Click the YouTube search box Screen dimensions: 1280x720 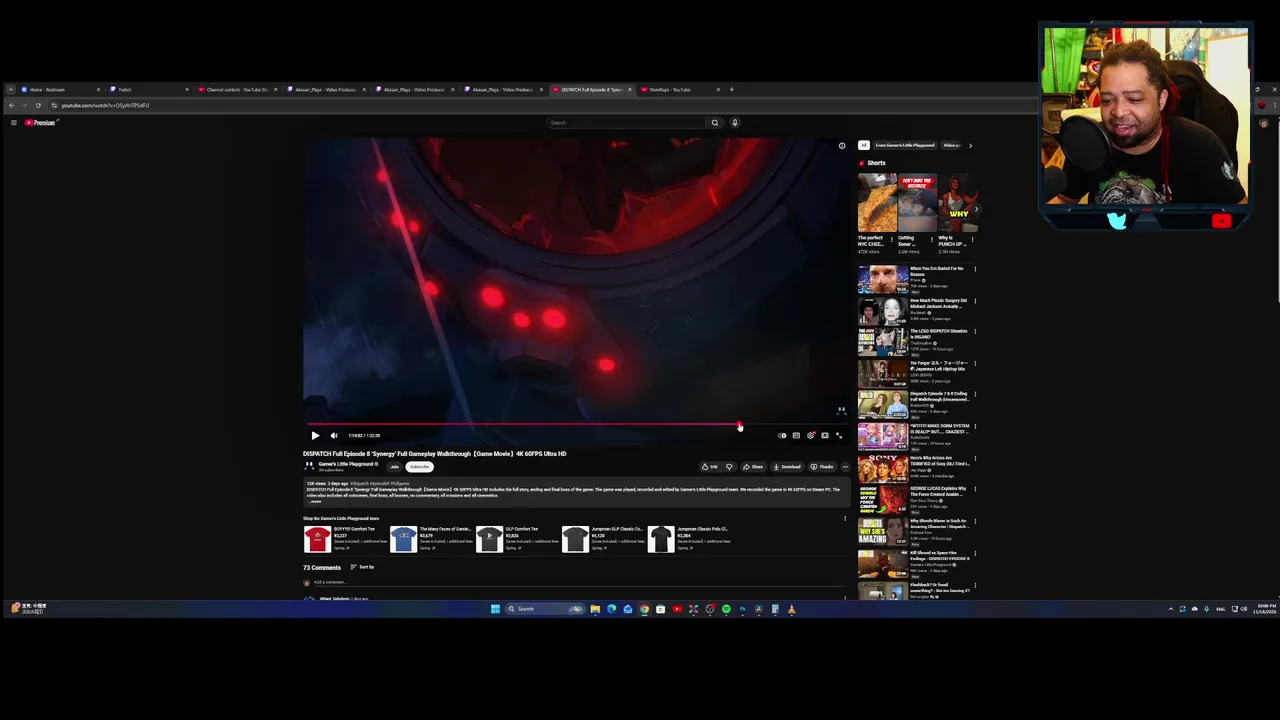click(x=626, y=123)
